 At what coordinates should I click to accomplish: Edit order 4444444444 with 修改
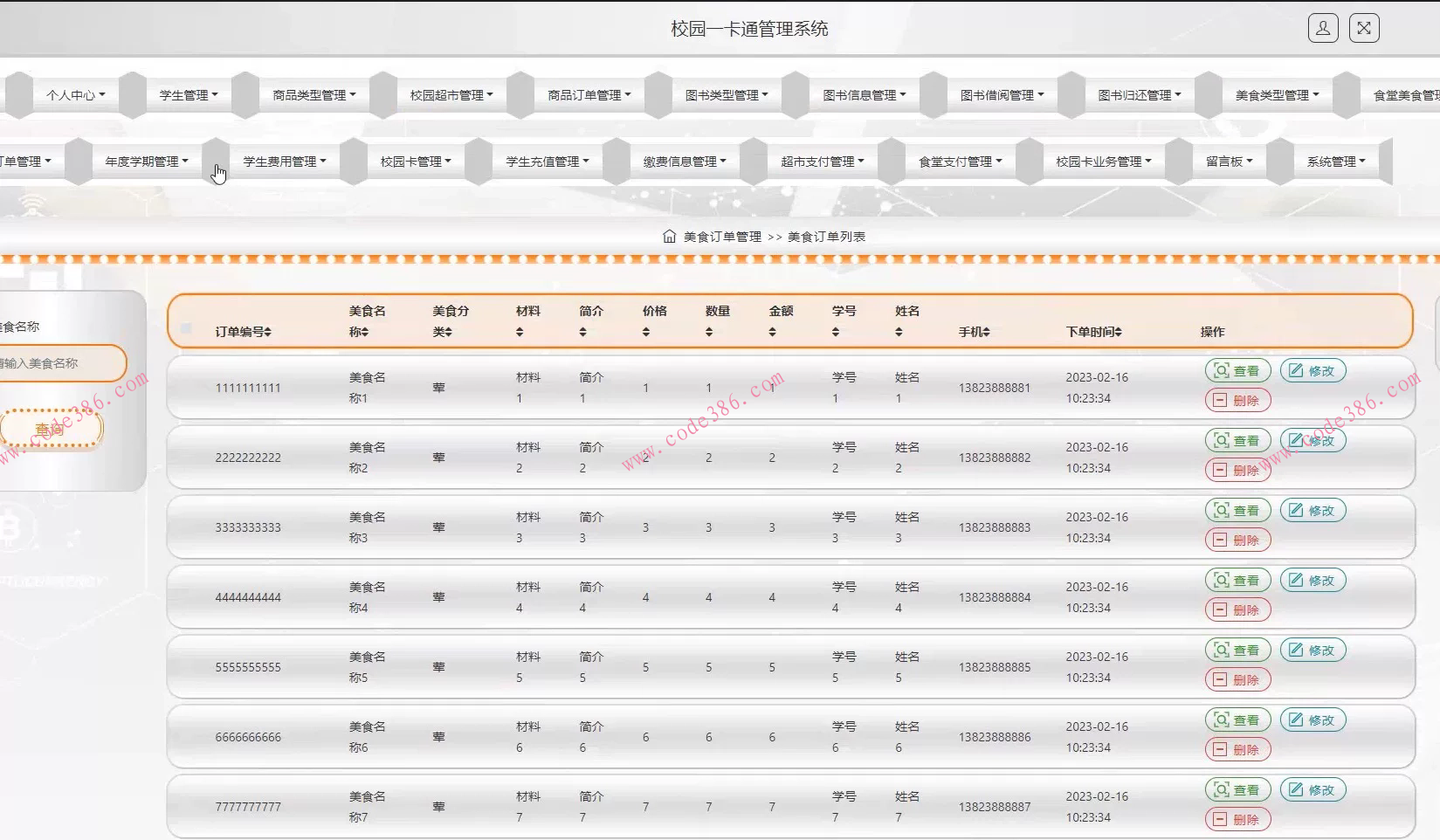1313,580
